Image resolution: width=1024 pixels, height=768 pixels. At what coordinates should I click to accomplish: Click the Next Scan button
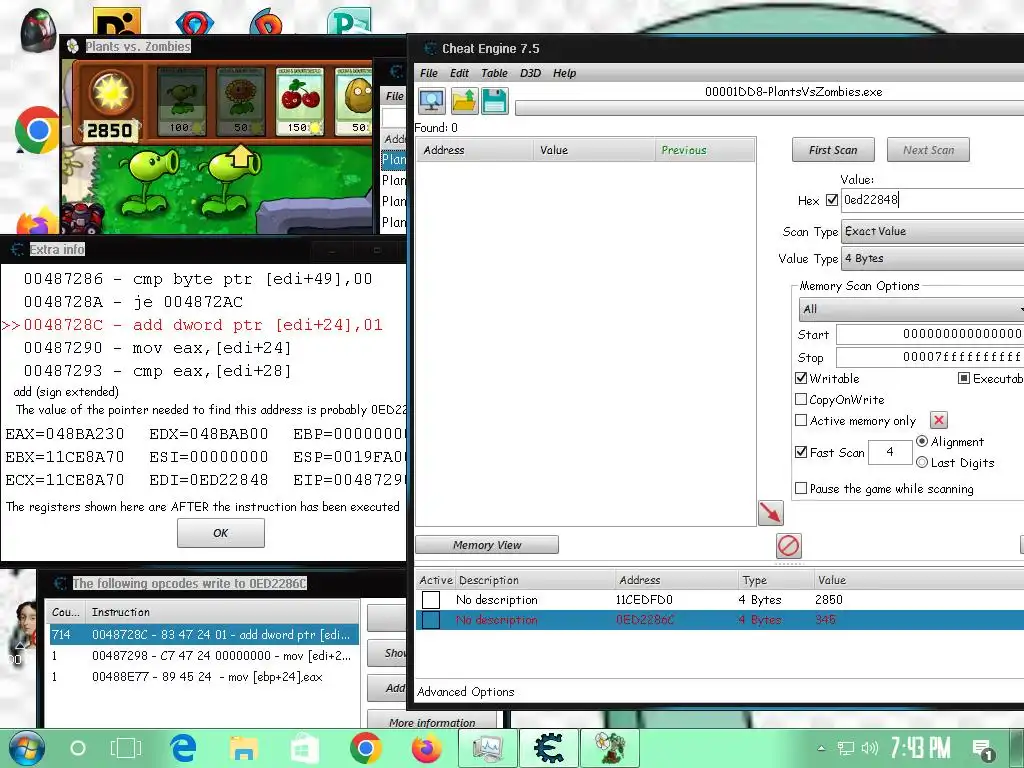coord(928,150)
